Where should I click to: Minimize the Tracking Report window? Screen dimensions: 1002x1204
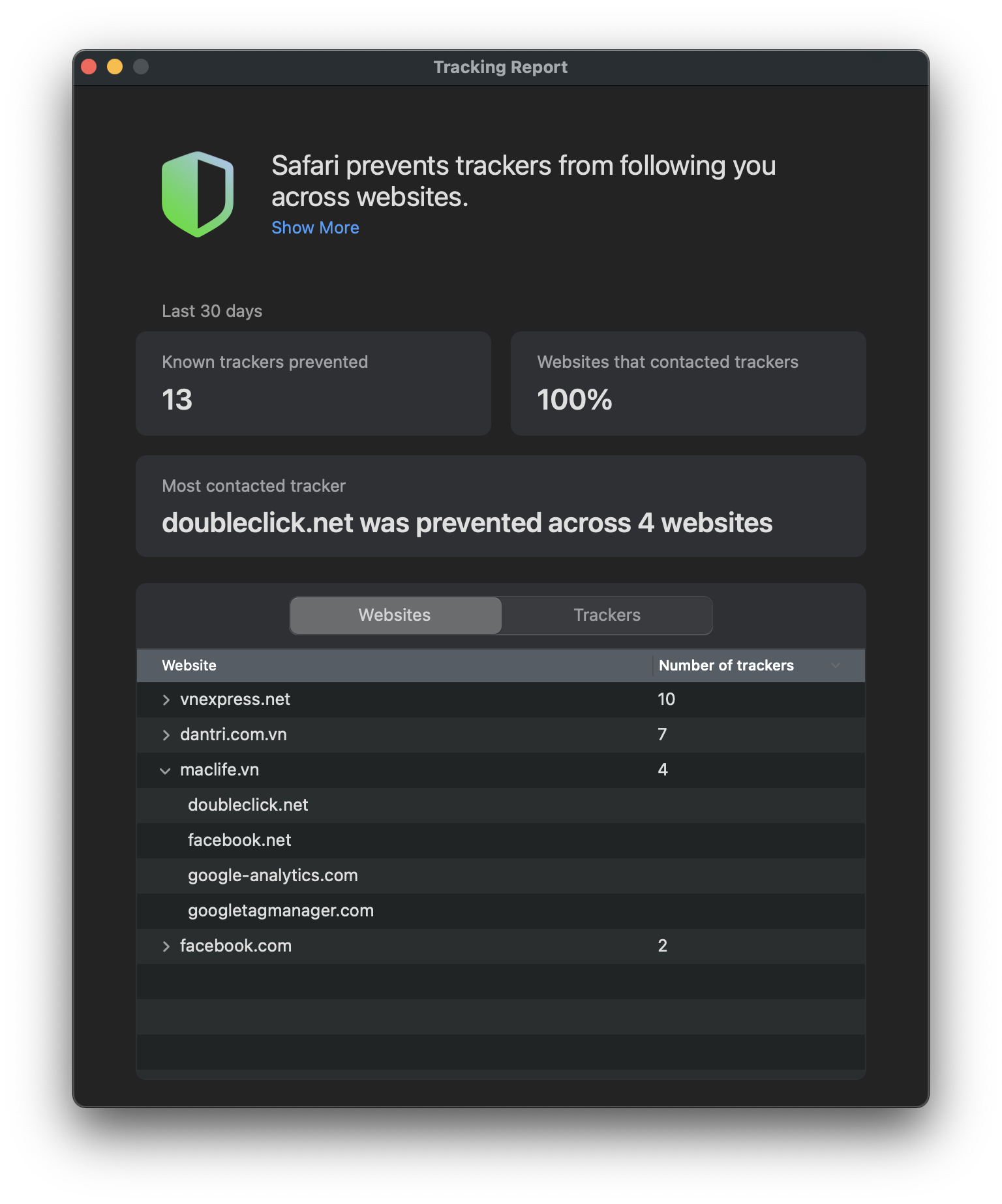point(115,67)
